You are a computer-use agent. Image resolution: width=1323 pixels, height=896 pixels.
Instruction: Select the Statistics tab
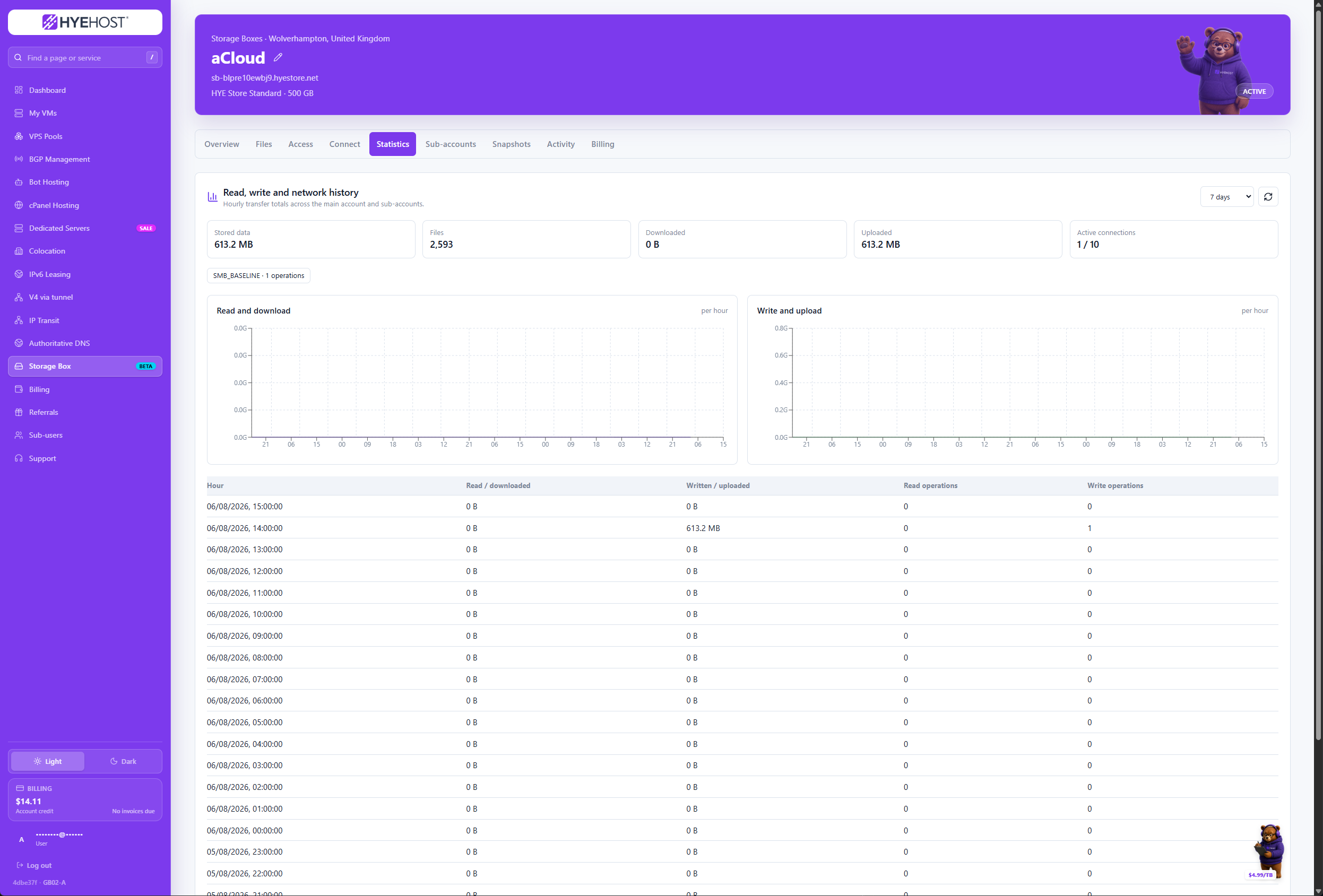(x=393, y=144)
